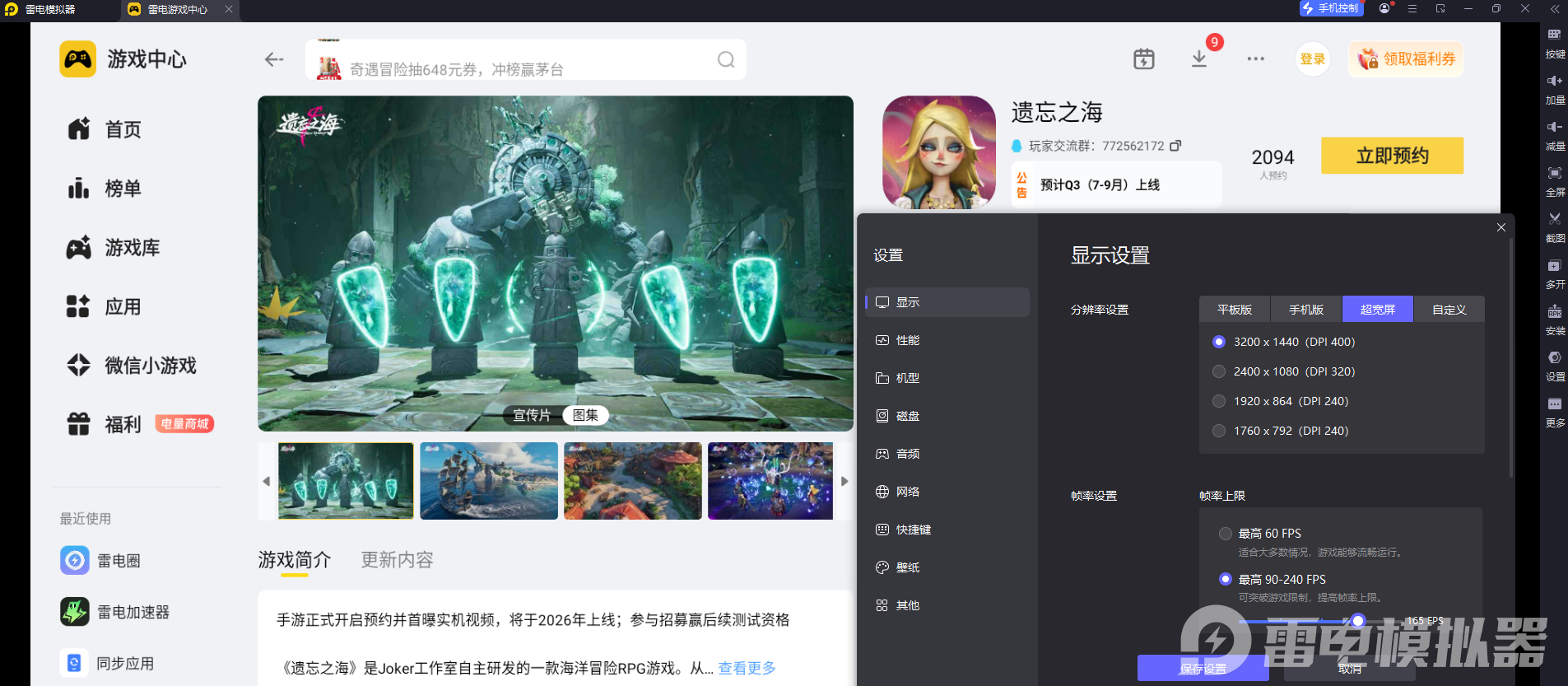Screen dimensions: 1568x686
Task: Open the 查看更多 link in game intro
Action: [x=747, y=668]
